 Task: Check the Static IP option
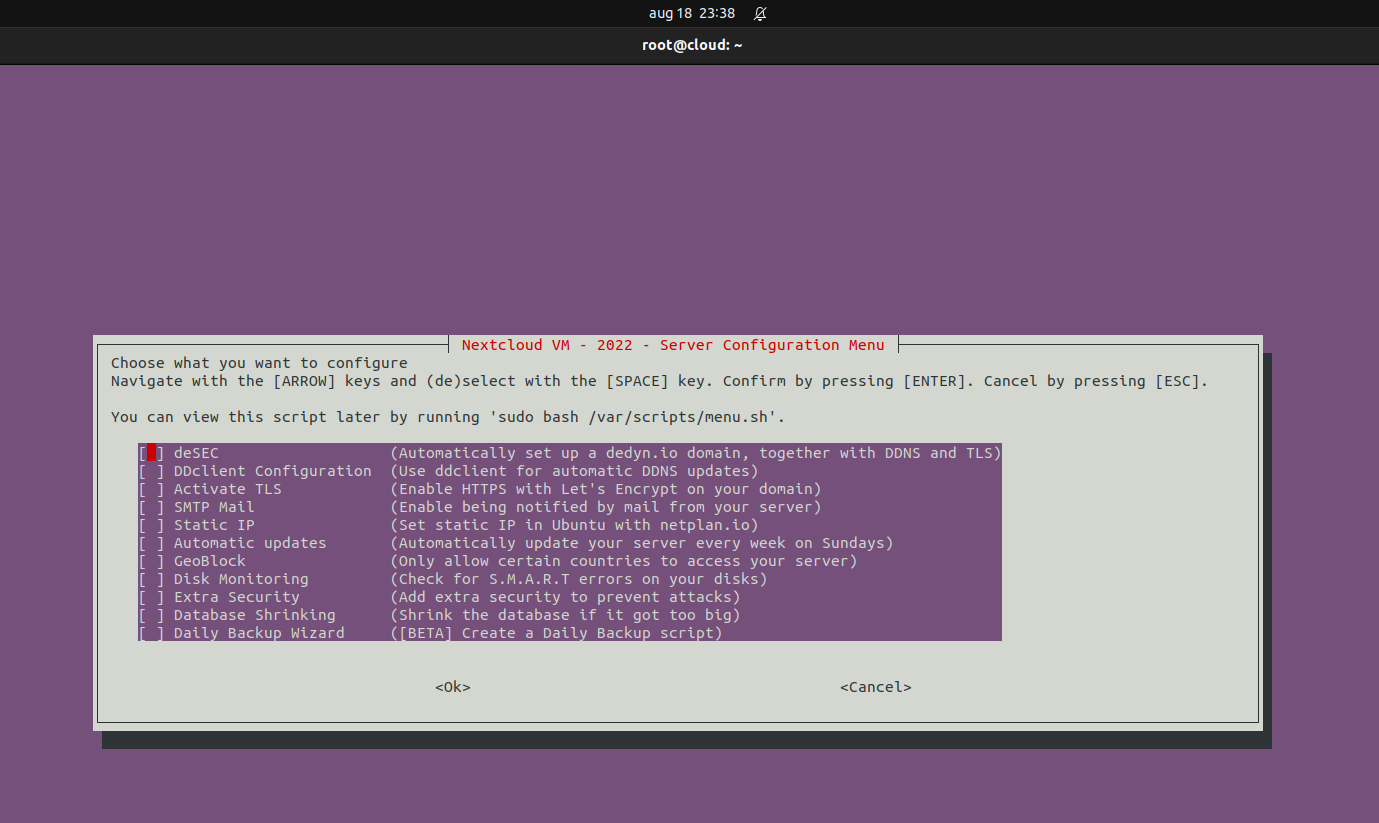pyautogui.click(x=149, y=524)
